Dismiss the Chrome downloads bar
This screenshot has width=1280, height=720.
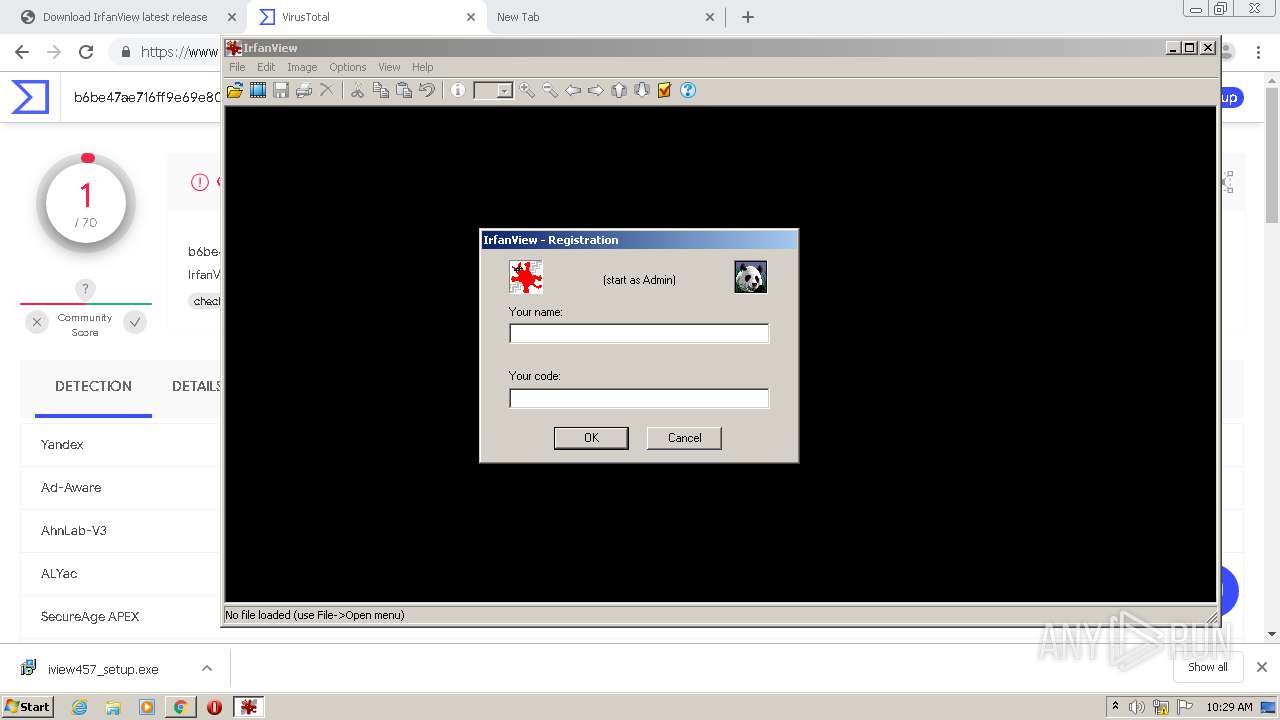1262,667
